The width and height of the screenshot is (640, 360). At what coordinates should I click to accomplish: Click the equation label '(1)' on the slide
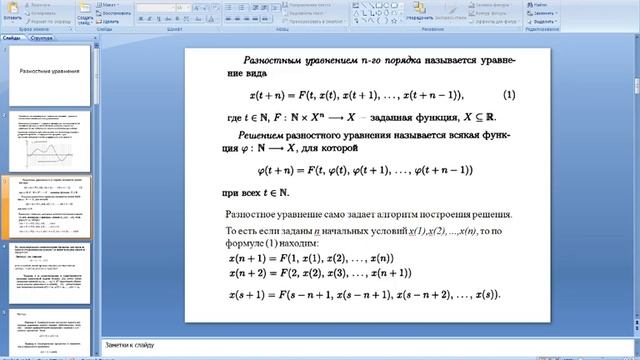click(x=509, y=95)
